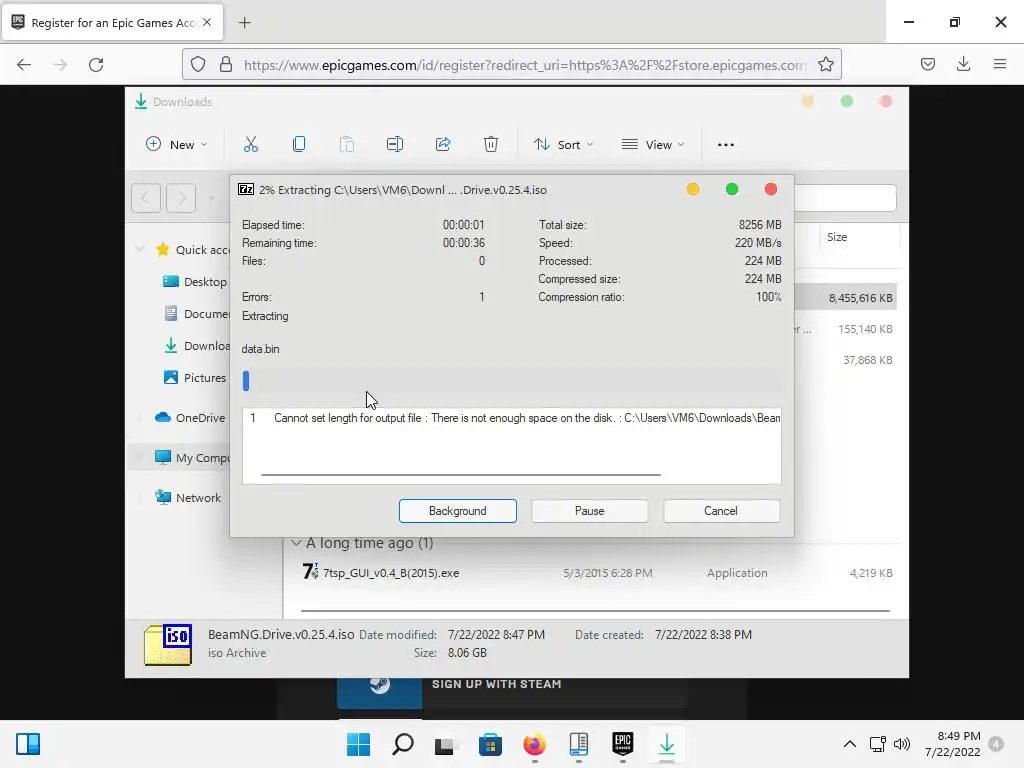1024x768 pixels.
Task: Click the volume icon in system tray
Action: tap(902, 744)
